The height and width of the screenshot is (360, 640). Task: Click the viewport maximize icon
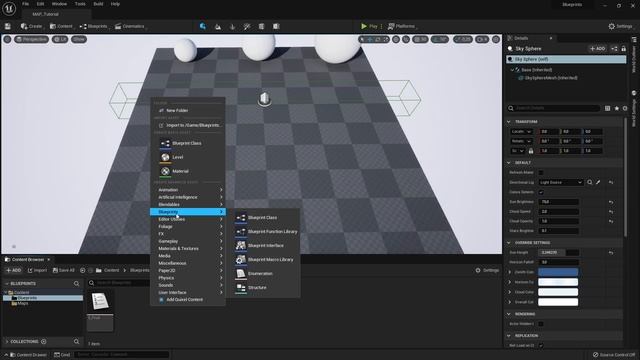[496, 39]
